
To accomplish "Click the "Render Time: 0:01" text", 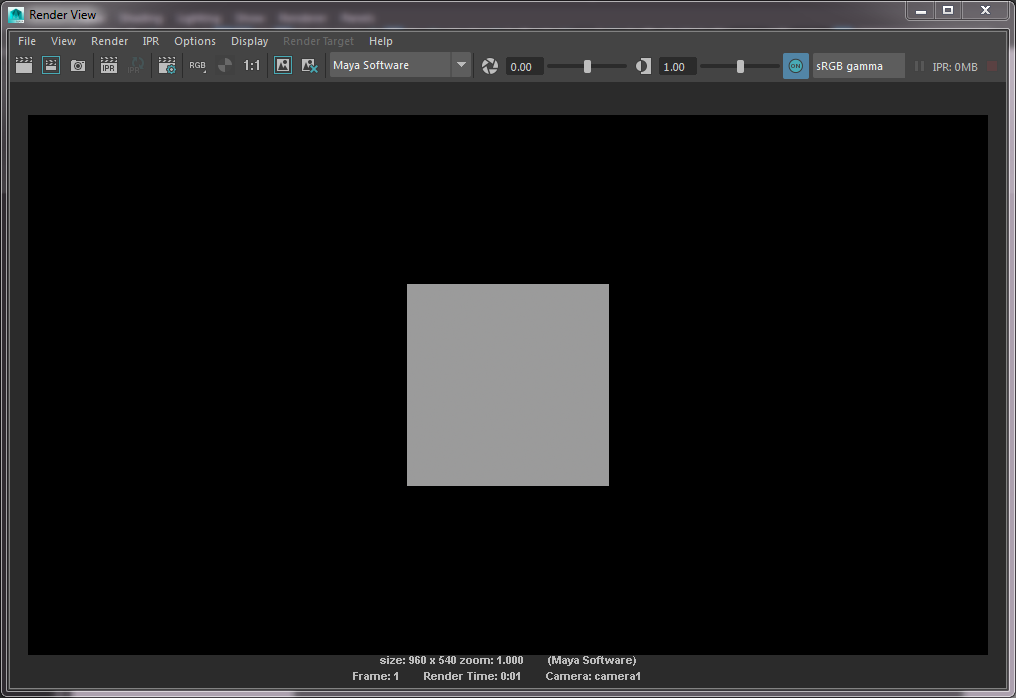I will click(472, 676).
